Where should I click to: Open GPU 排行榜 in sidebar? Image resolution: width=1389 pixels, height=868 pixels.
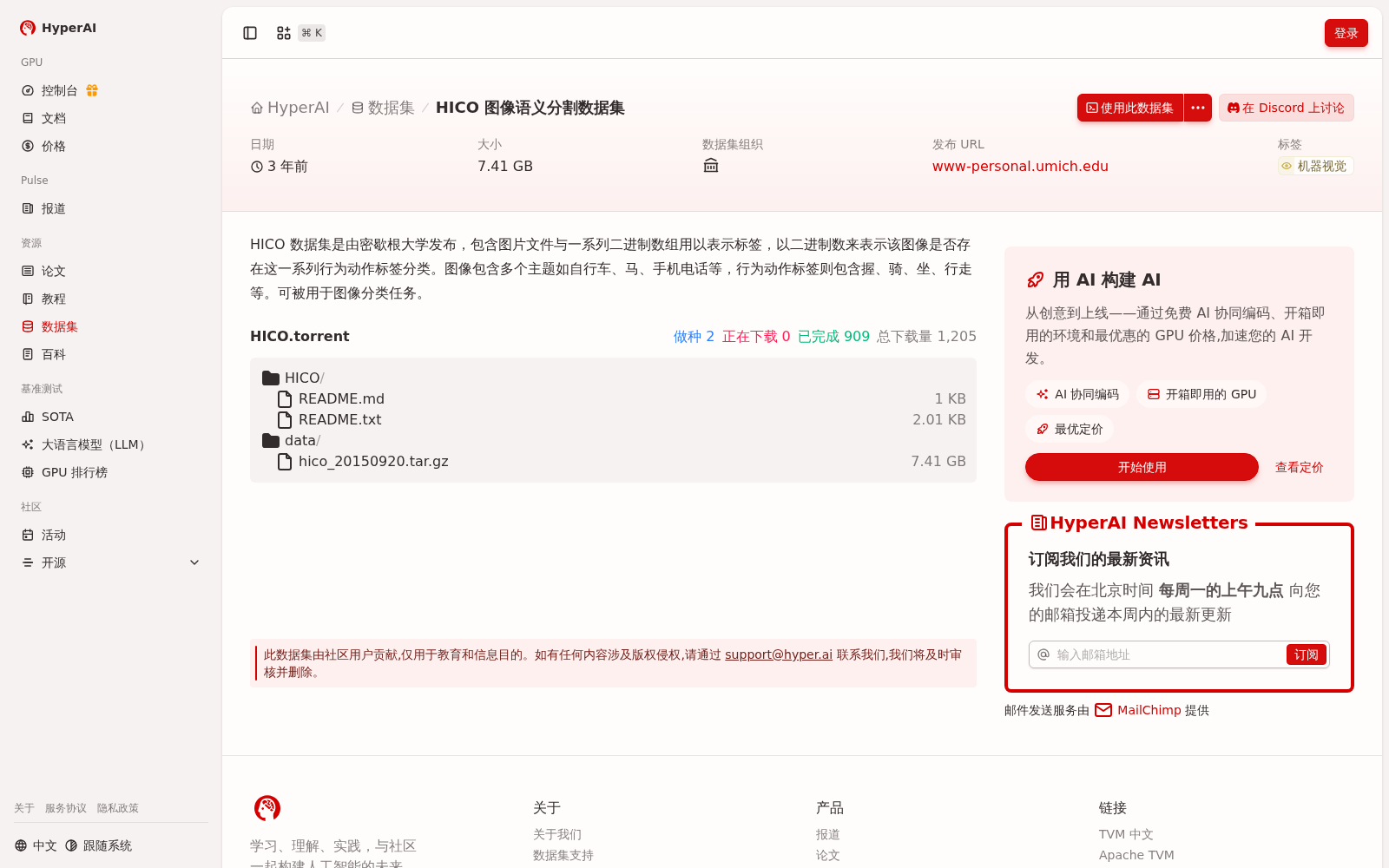tap(111, 472)
